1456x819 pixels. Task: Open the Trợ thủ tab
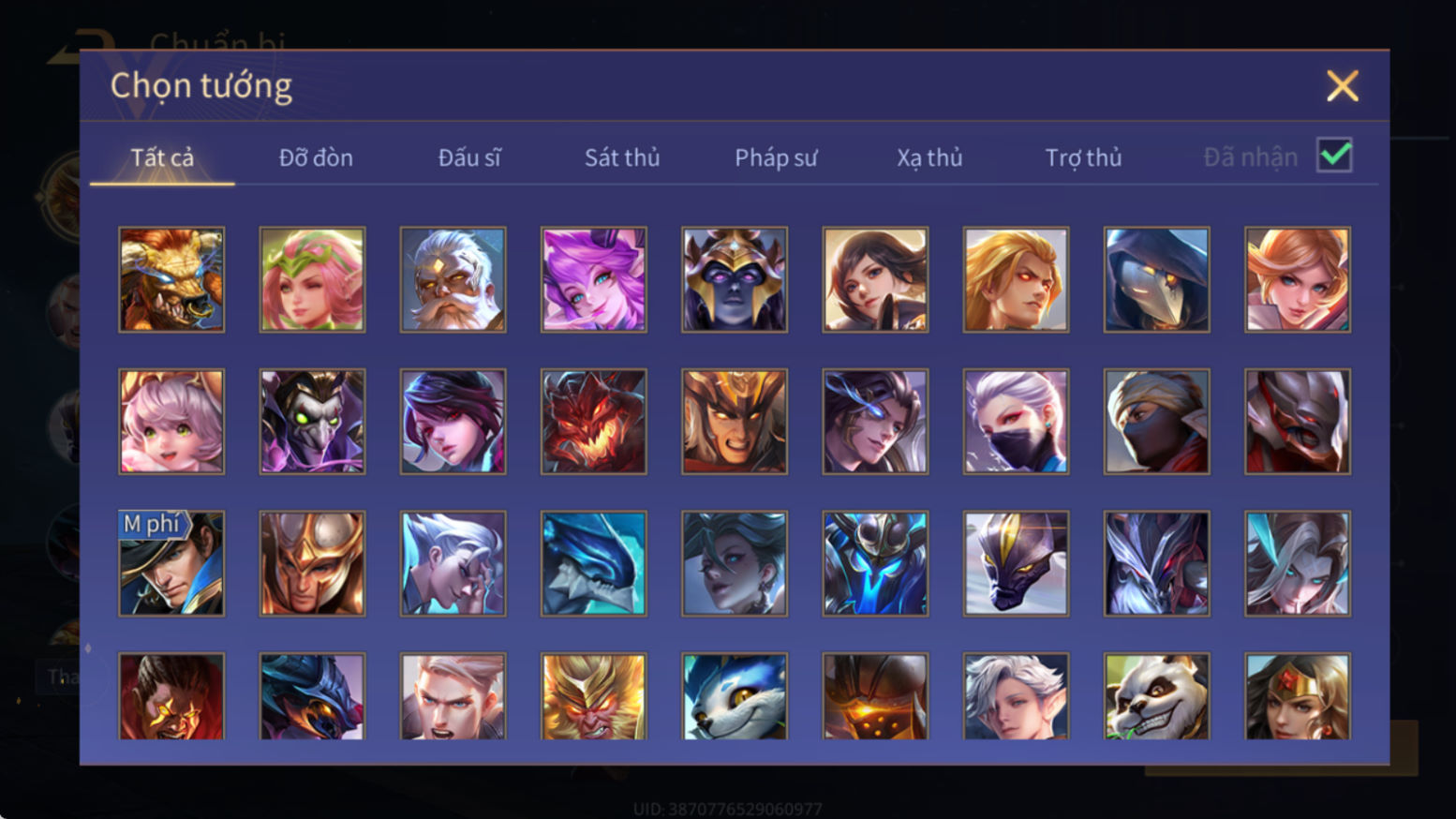(1083, 157)
